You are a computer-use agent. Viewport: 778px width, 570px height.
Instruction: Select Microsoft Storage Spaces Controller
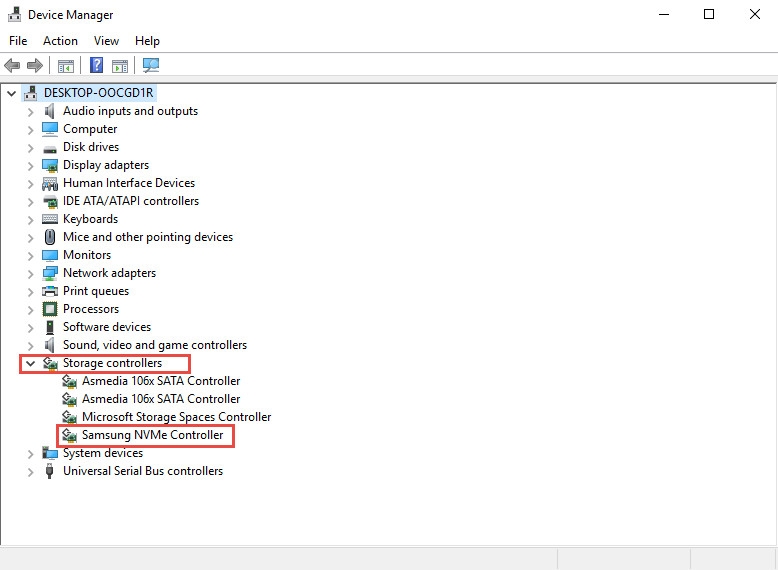(x=176, y=417)
